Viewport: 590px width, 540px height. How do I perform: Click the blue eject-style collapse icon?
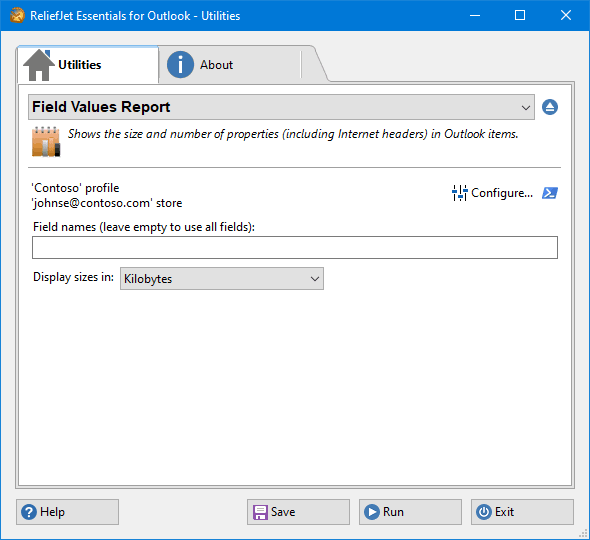point(550,107)
